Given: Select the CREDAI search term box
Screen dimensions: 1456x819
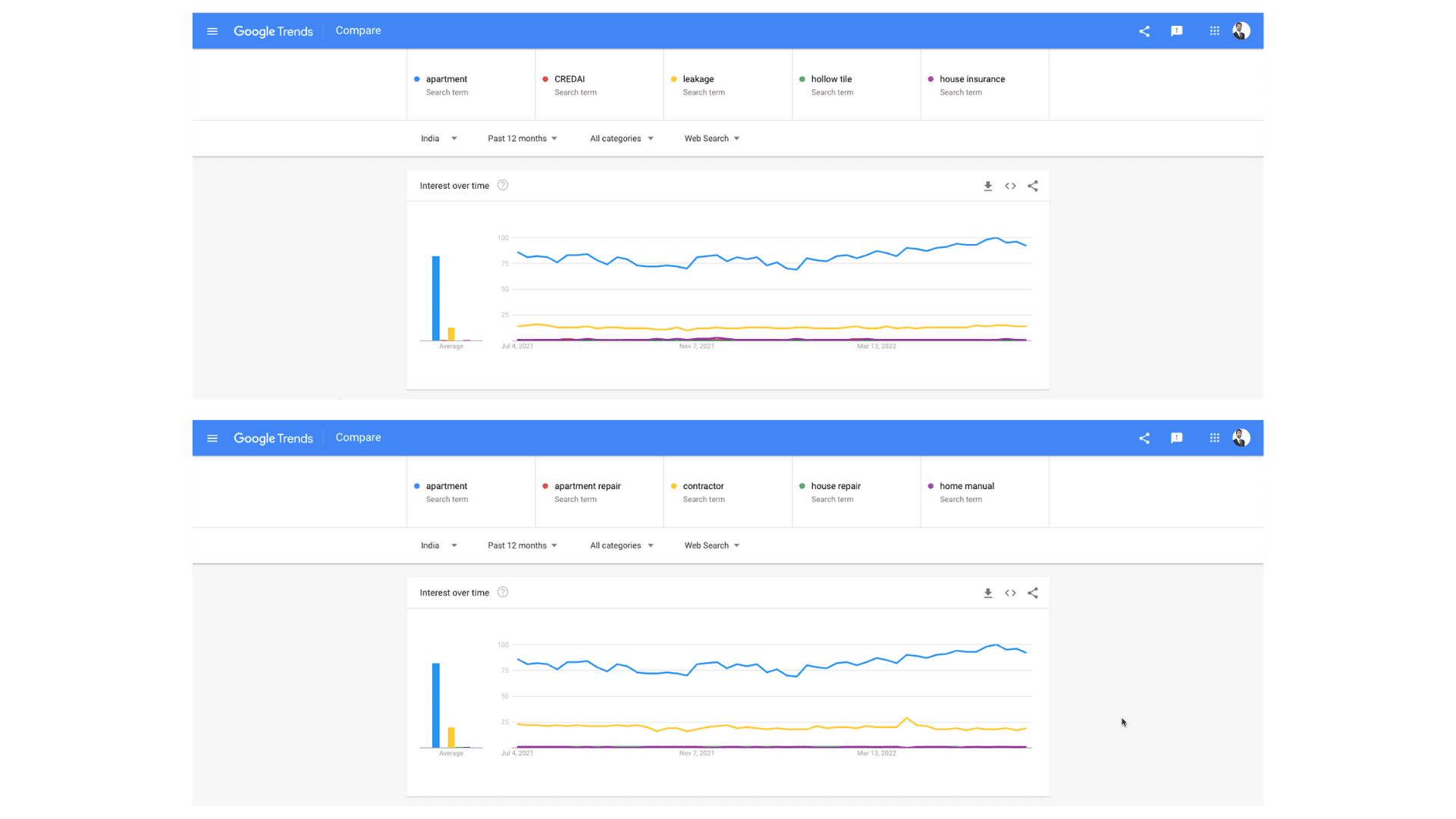Looking at the screenshot, I should pyautogui.click(x=599, y=85).
